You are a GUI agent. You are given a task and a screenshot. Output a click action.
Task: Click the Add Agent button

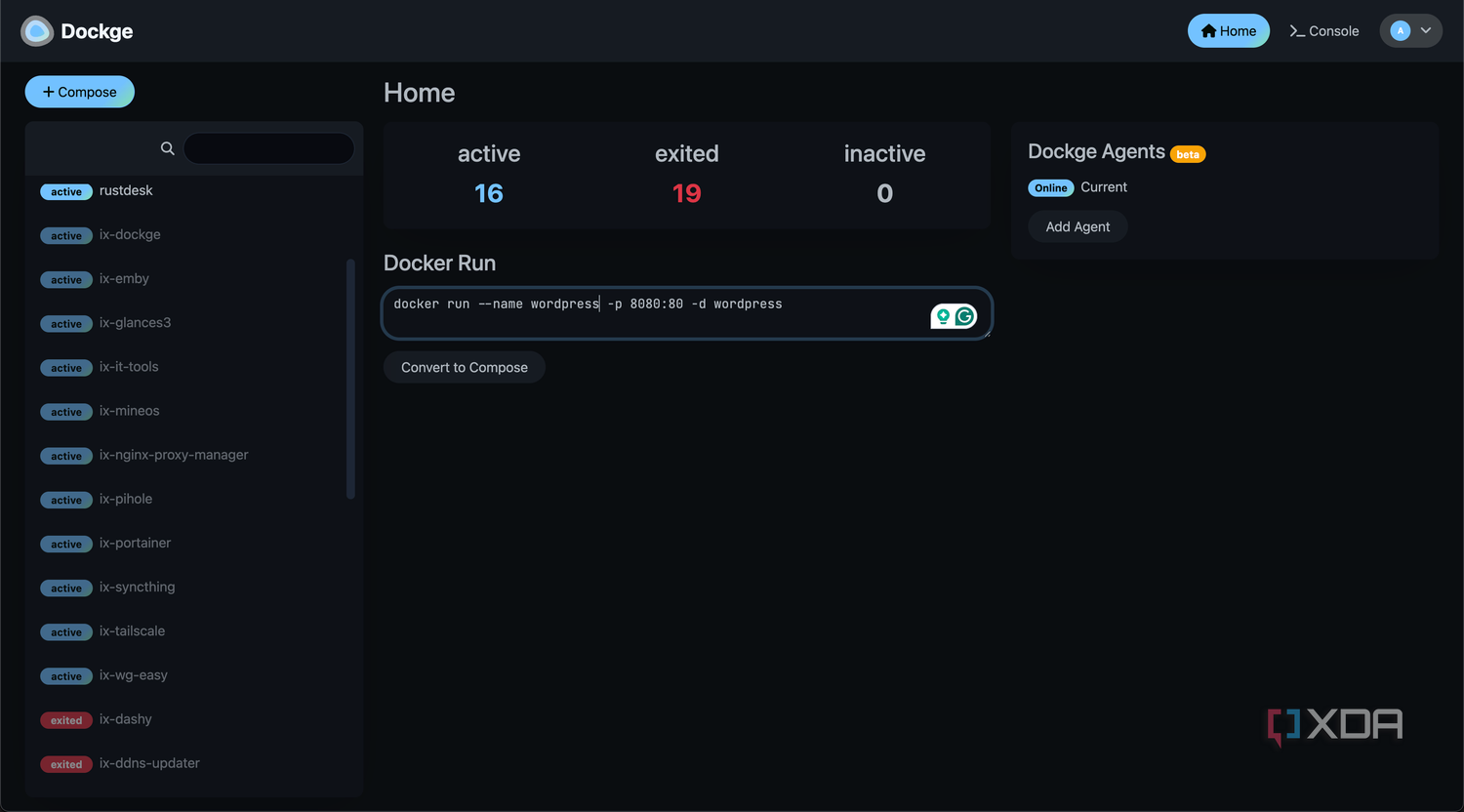click(1078, 226)
